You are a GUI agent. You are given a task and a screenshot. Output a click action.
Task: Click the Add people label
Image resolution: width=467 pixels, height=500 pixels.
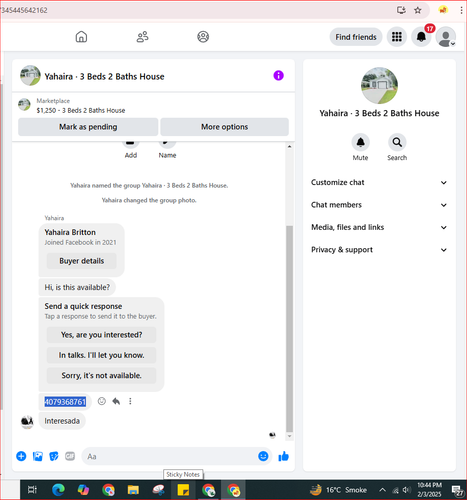coord(131,155)
